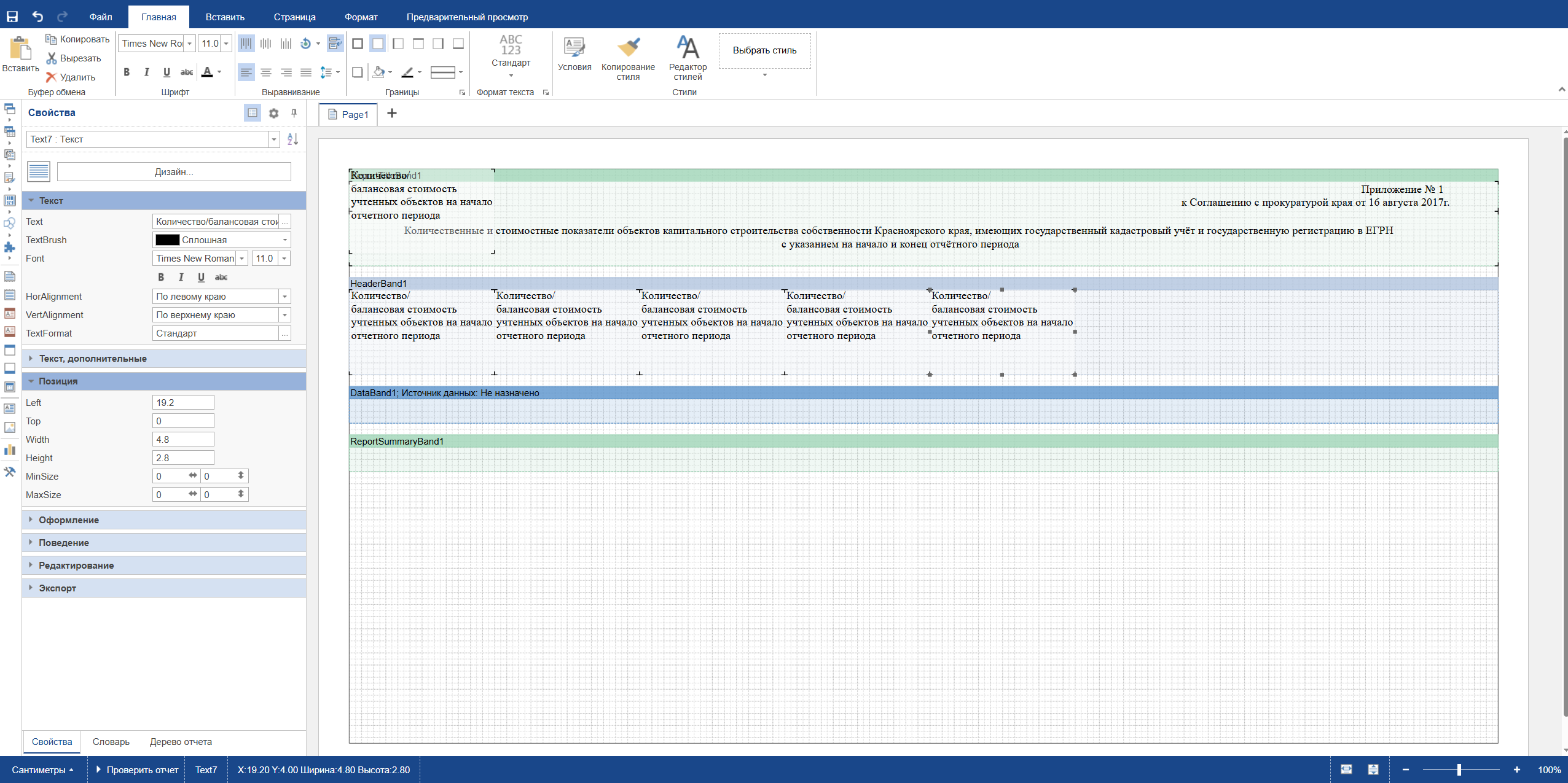The width and height of the screenshot is (1568, 783).
Task: Open the ribbon font name dropdown
Action: pos(190,44)
